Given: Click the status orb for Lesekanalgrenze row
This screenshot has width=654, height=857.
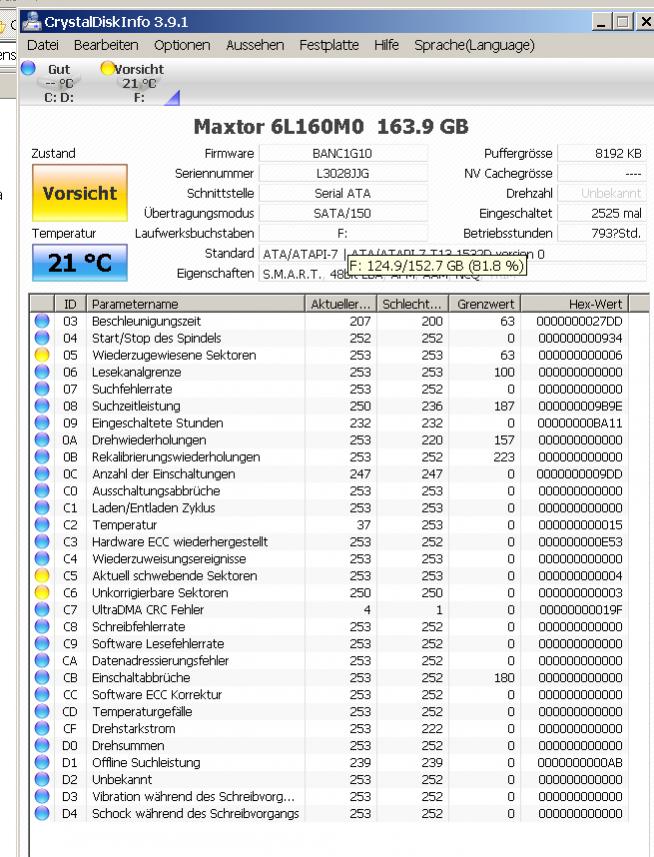Looking at the screenshot, I should 42,372.
